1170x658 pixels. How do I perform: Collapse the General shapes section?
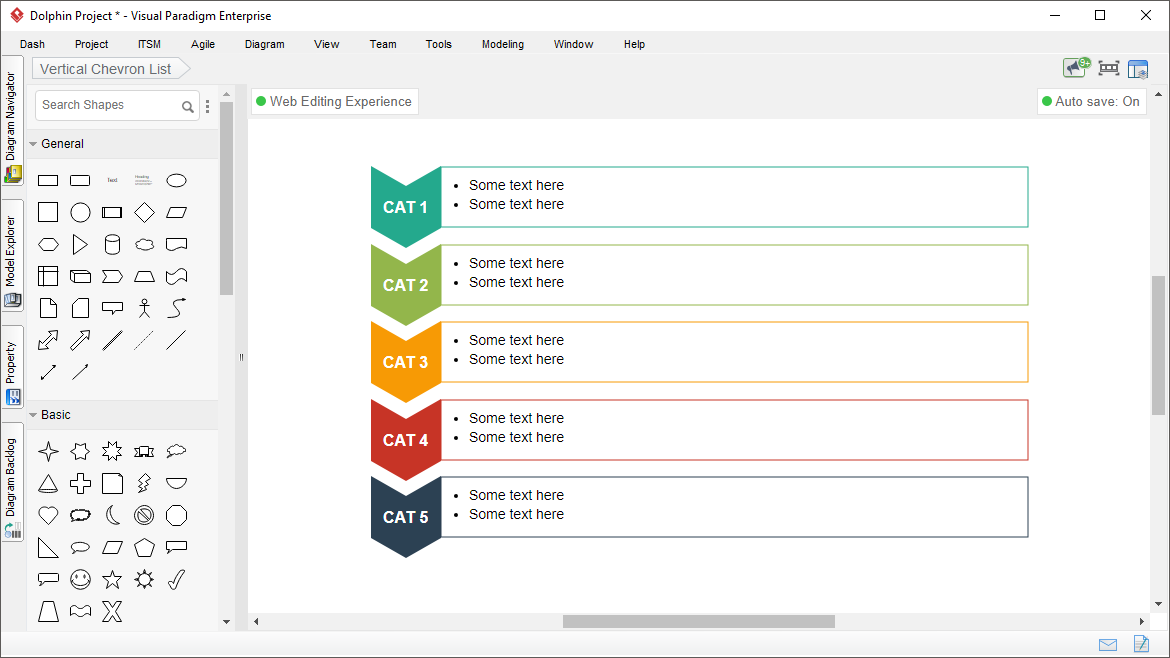coord(33,144)
